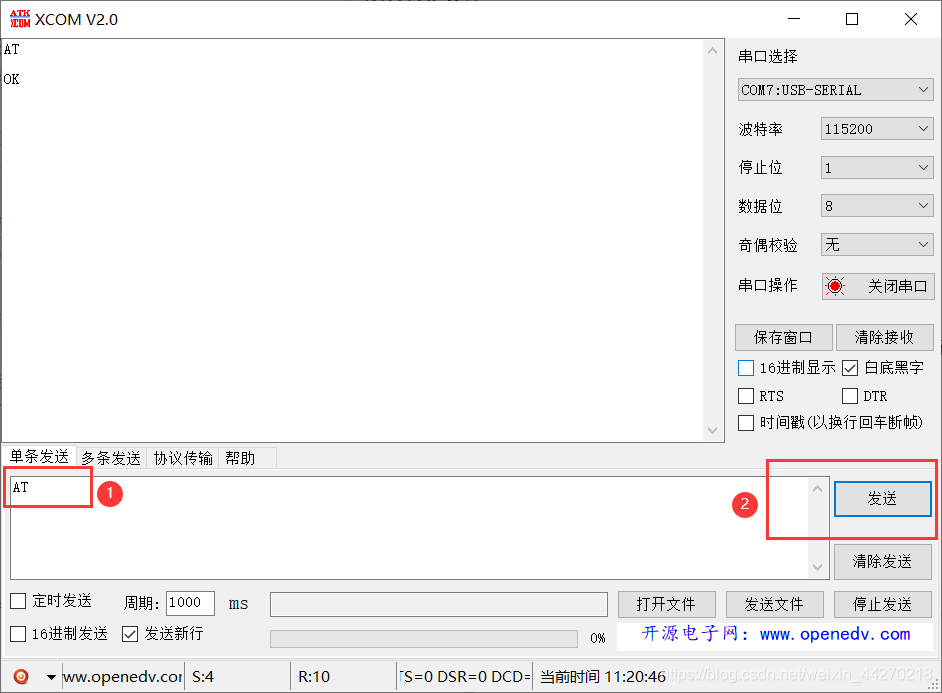Click the 保存窗口 button
Viewport: 942px width, 693px height.
[783, 337]
